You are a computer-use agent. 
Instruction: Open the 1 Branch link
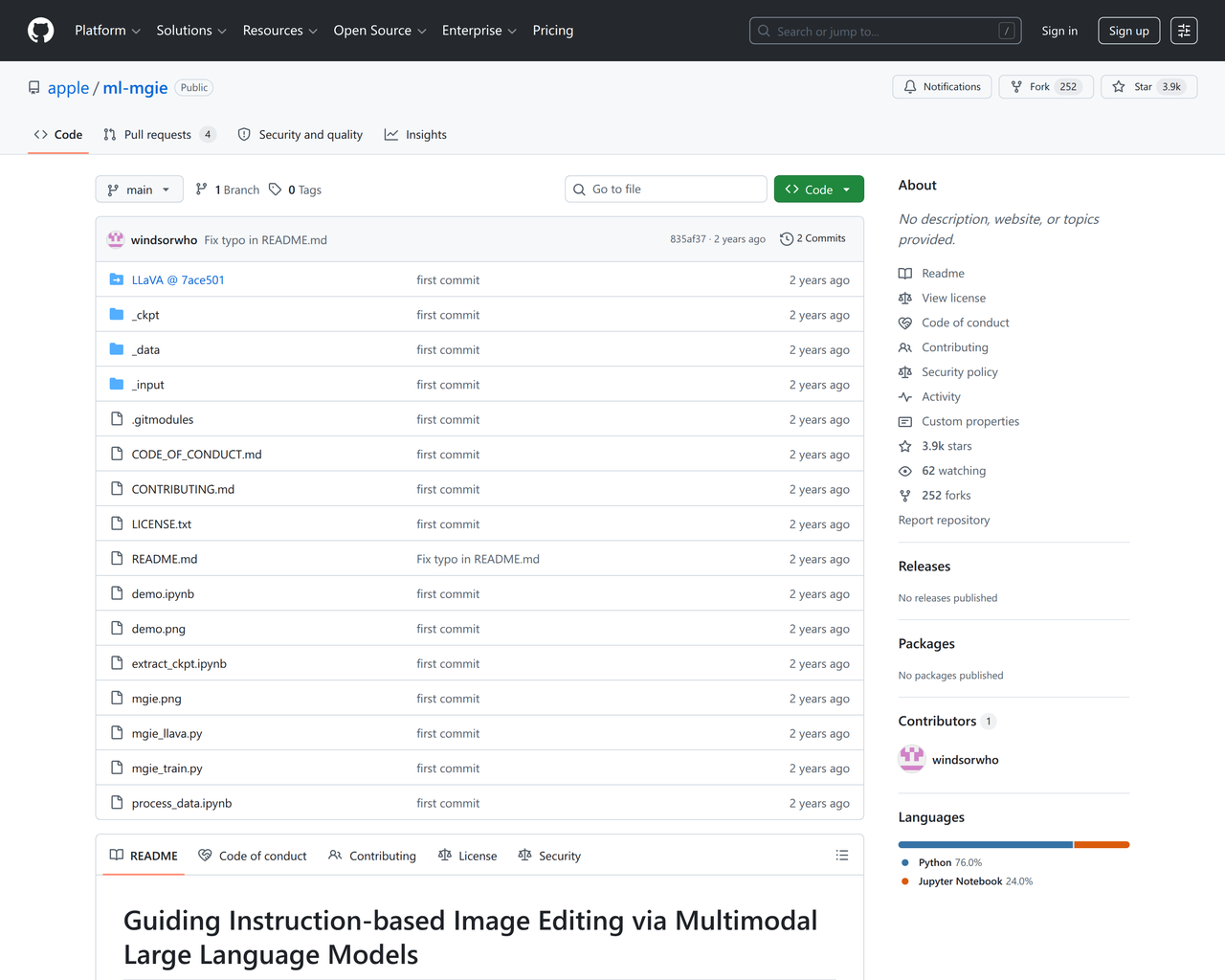coord(228,189)
